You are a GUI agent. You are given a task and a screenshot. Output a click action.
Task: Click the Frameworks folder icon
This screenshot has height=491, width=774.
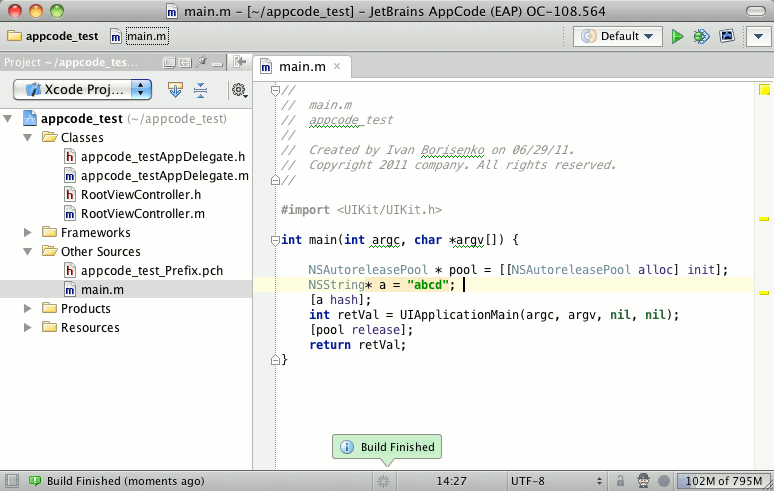coord(49,232)
